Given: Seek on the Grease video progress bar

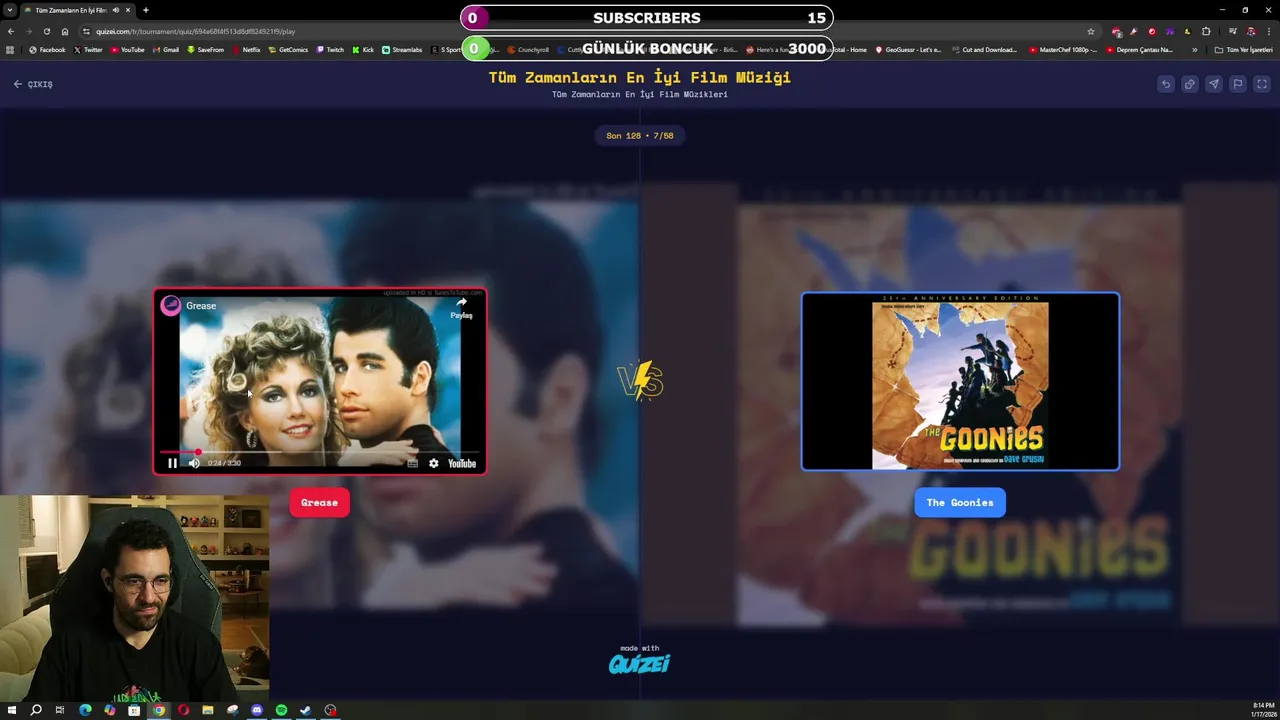Looking at the screenshot, I should (x=319, y=452).
